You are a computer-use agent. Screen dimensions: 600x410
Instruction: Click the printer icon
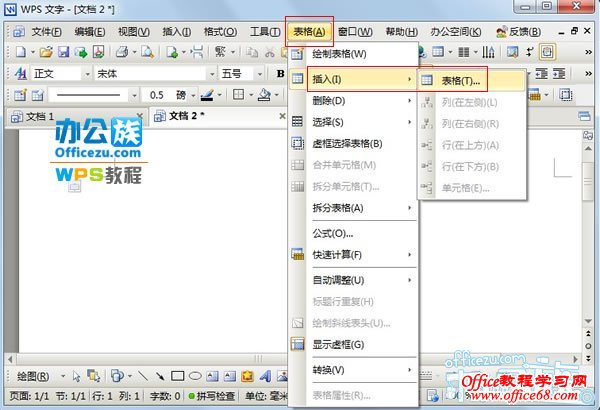pyautogui.click(x=122, y=52)
